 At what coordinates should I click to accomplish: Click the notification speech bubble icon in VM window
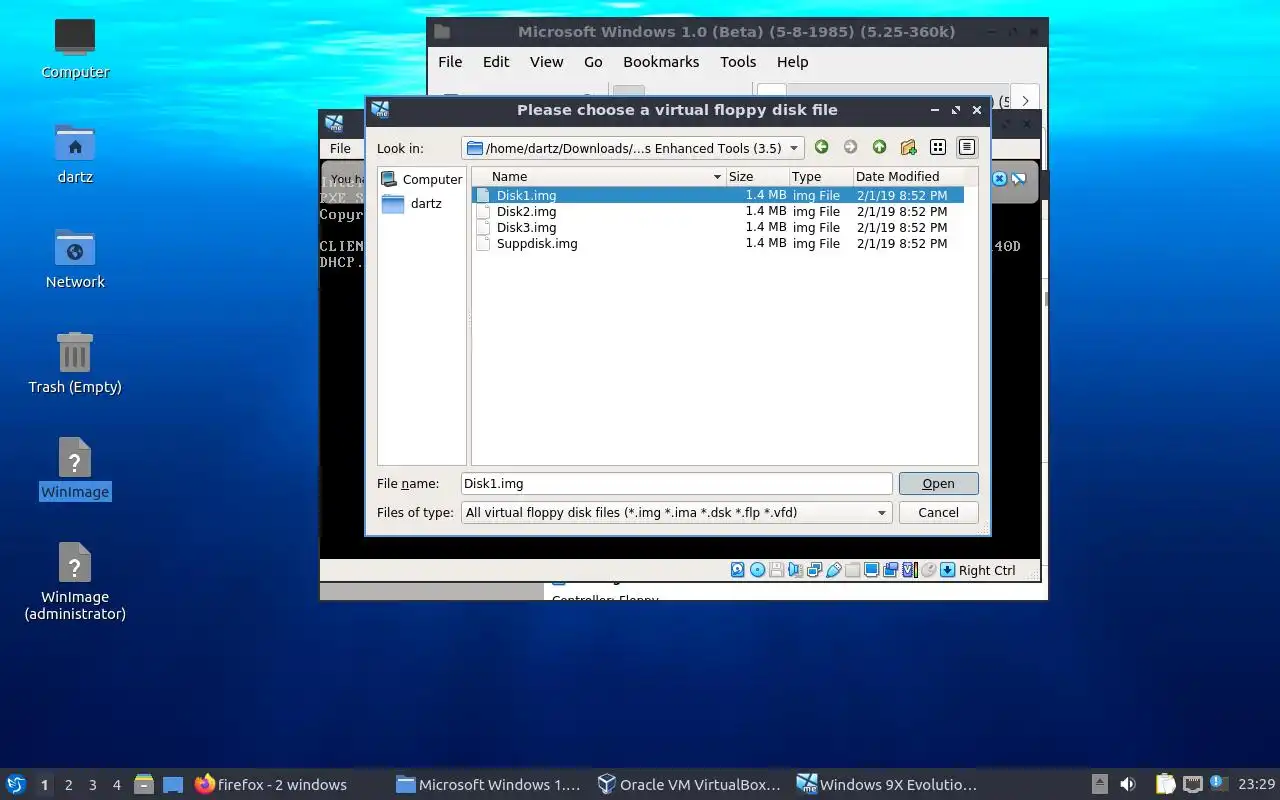pyautogui.click(x=1018, y=178)
